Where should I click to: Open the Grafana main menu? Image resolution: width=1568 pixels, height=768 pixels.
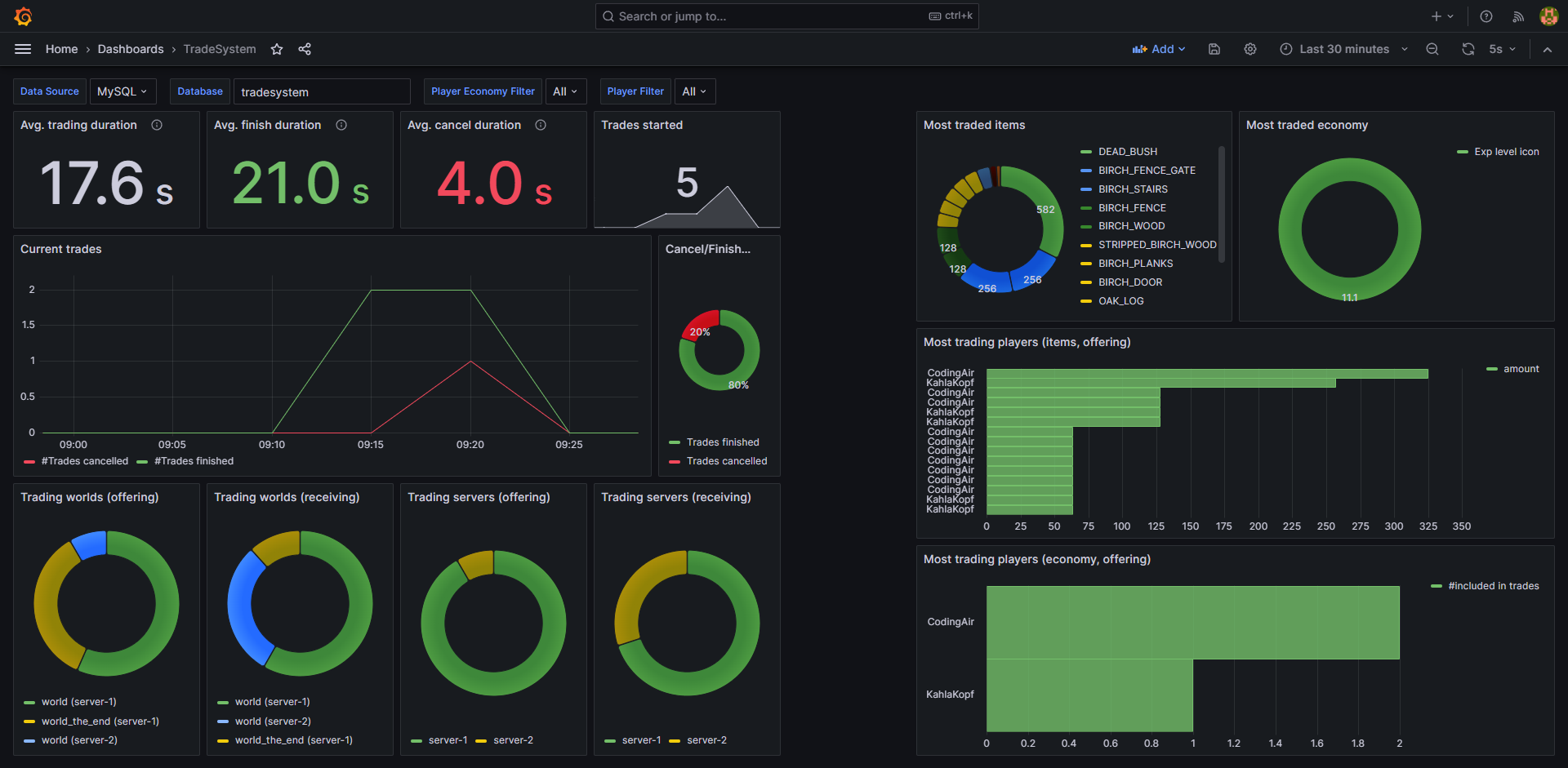pos(22,49)
